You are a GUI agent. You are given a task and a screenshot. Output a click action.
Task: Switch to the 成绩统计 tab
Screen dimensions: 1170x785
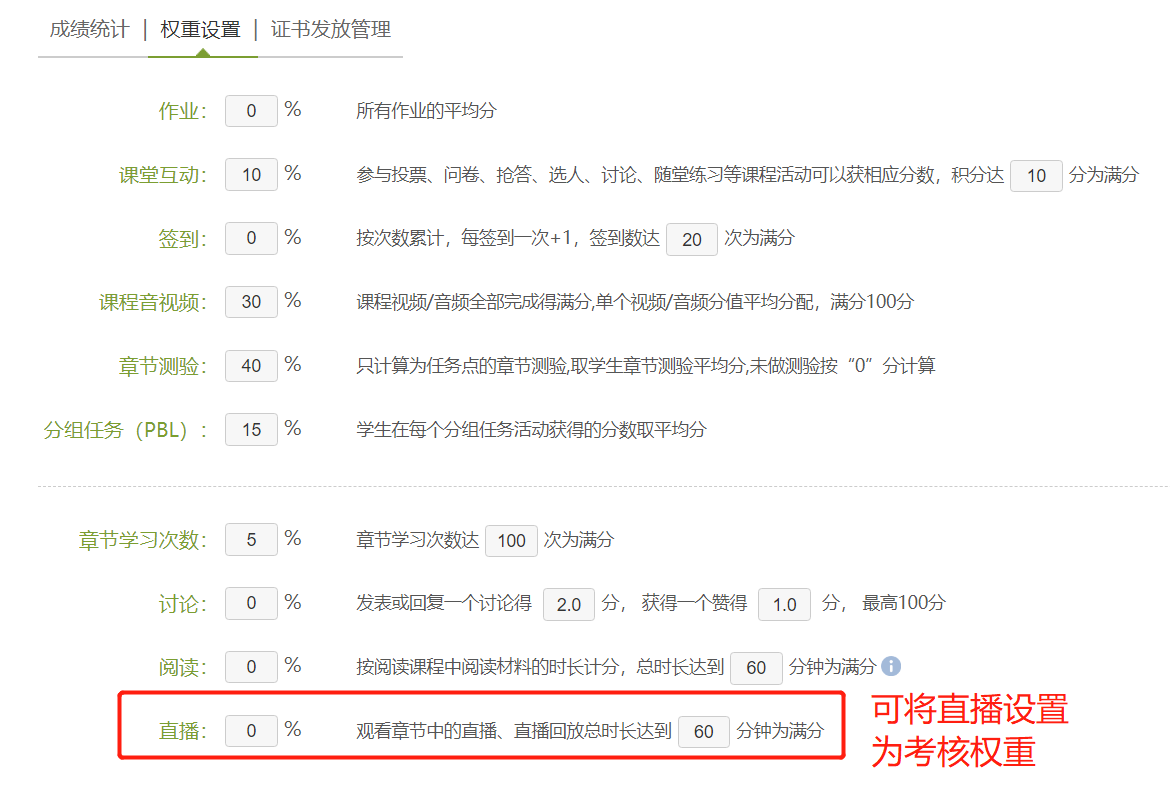pos(89,29)
